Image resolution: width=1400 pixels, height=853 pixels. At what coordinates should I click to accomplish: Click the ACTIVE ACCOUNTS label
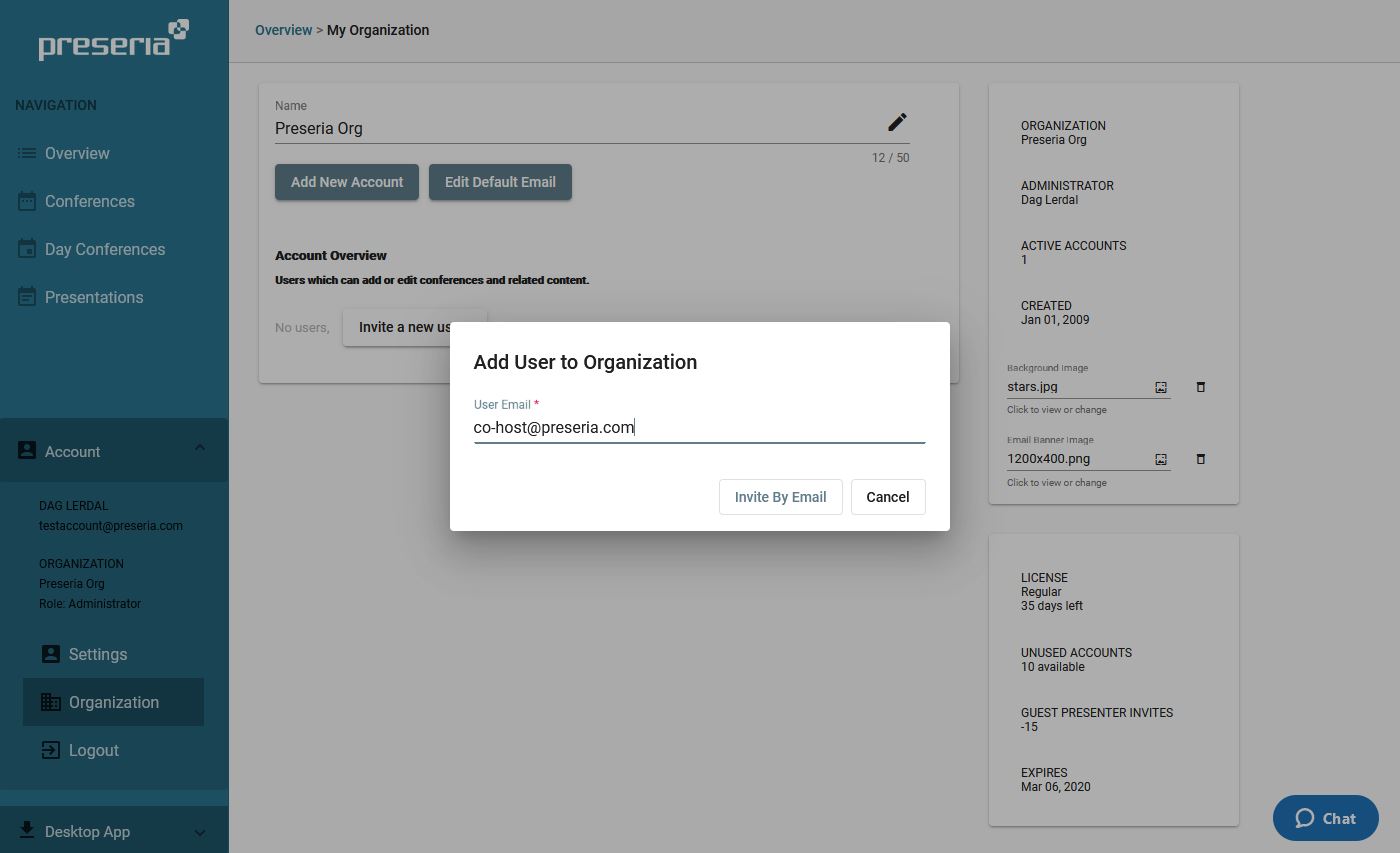click(x=1073, y=245)
